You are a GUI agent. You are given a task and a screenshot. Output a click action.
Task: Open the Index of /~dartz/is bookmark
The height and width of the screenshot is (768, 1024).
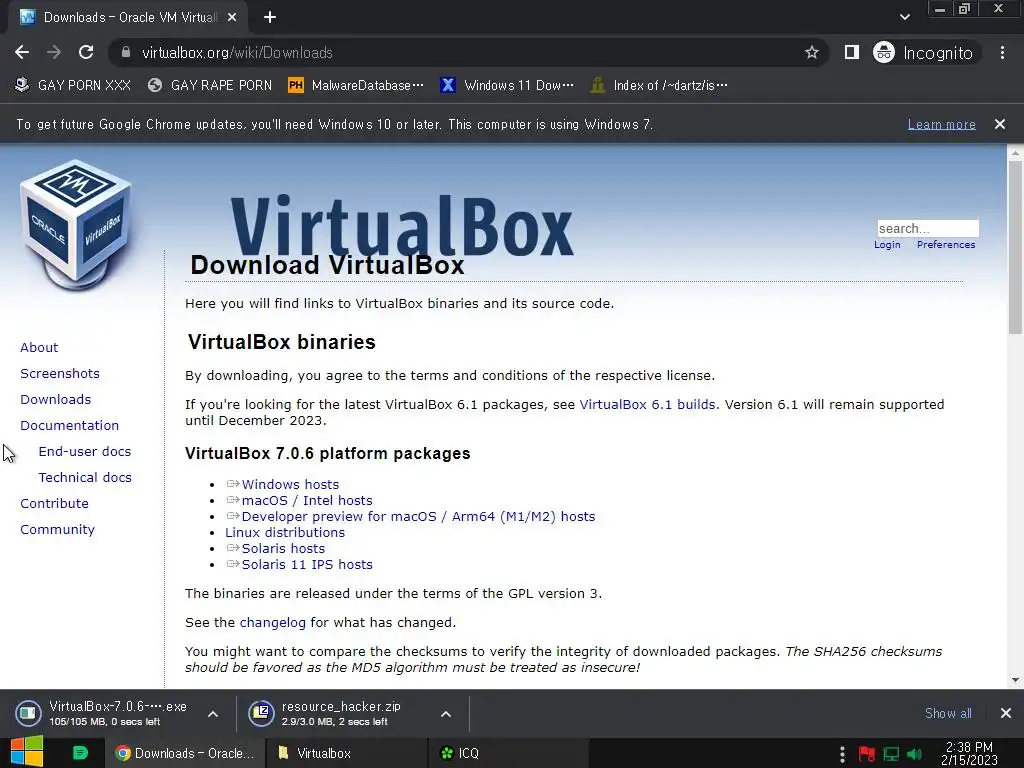pyautogui.click(x=658, y=85)
